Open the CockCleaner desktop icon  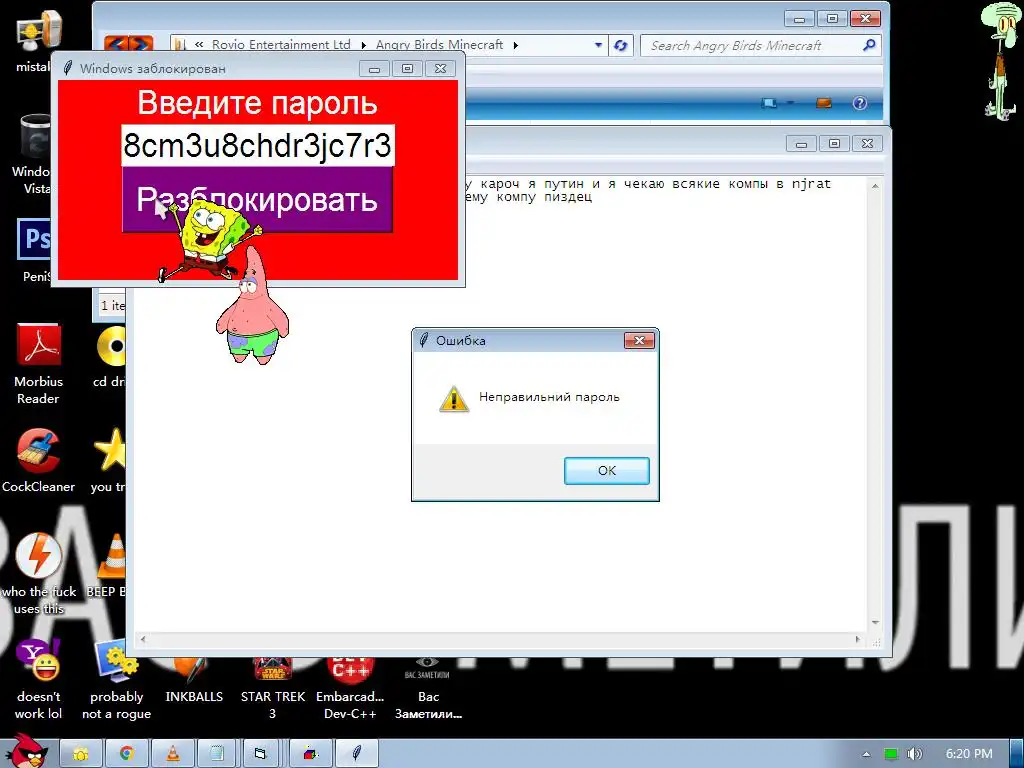[39, 460]
